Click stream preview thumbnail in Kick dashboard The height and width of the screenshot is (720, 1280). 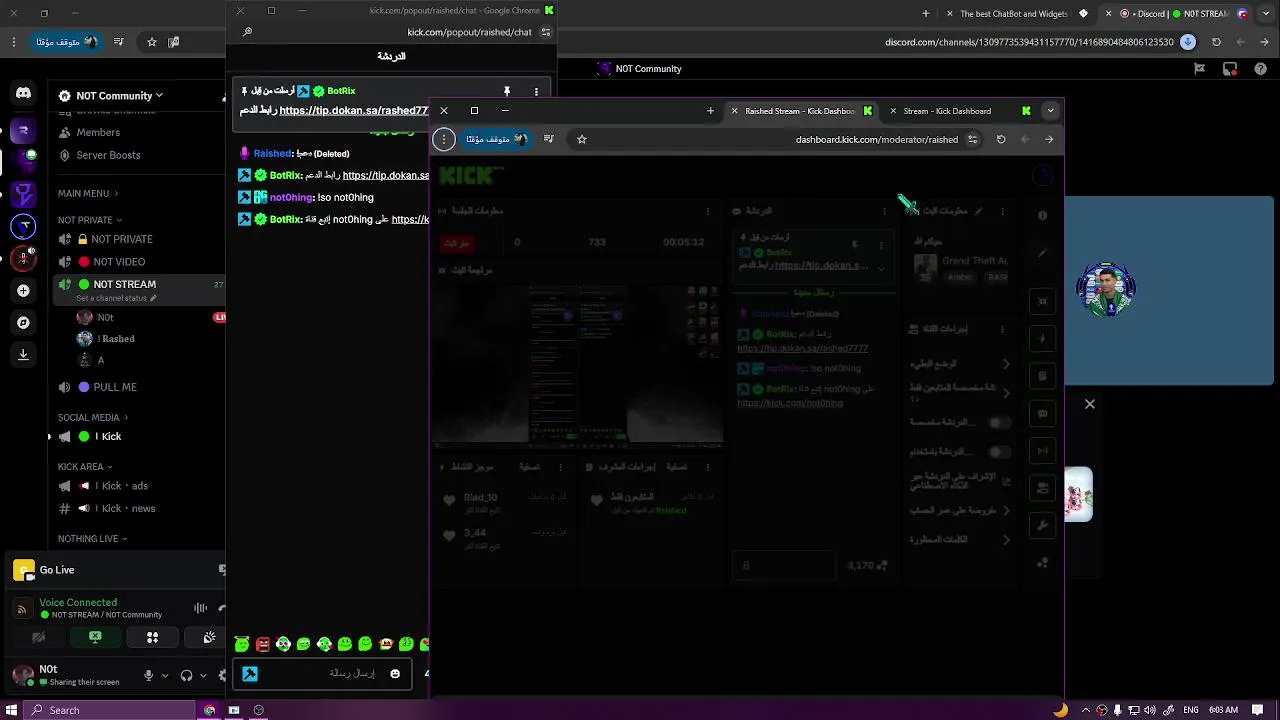tap(579, 364)
